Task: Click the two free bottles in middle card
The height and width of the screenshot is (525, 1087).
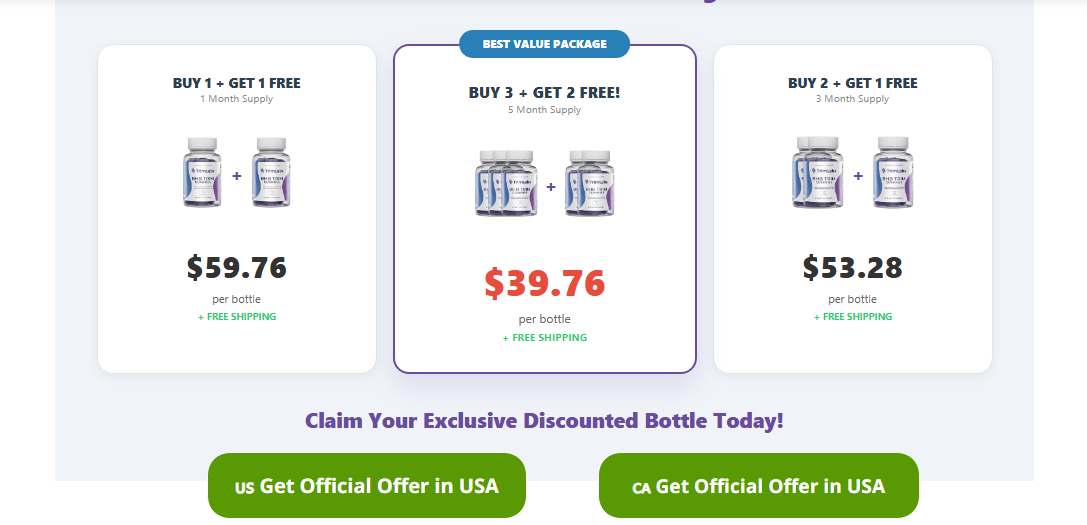Action: click(589, 183)
